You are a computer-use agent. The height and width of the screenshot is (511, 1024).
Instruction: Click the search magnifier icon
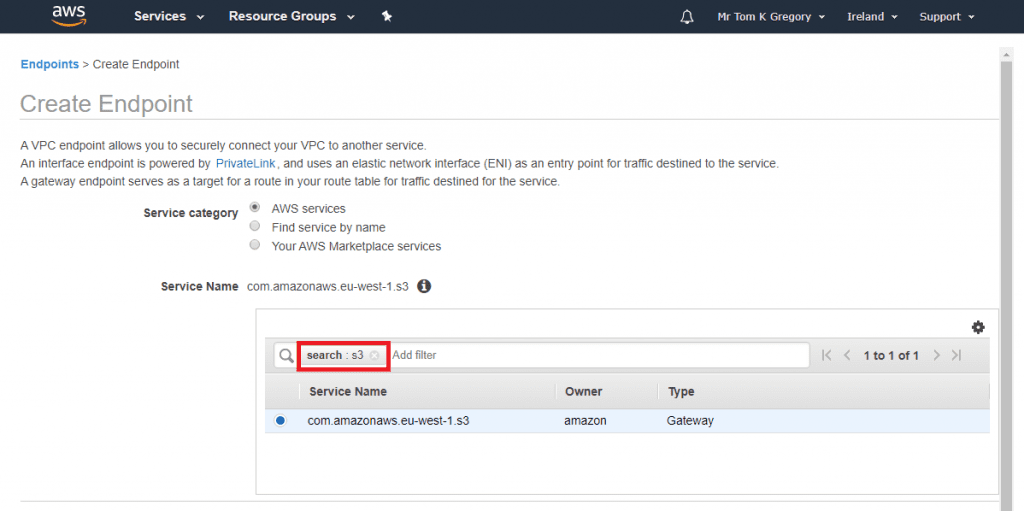pyautogui.click(x=287, y=355)
